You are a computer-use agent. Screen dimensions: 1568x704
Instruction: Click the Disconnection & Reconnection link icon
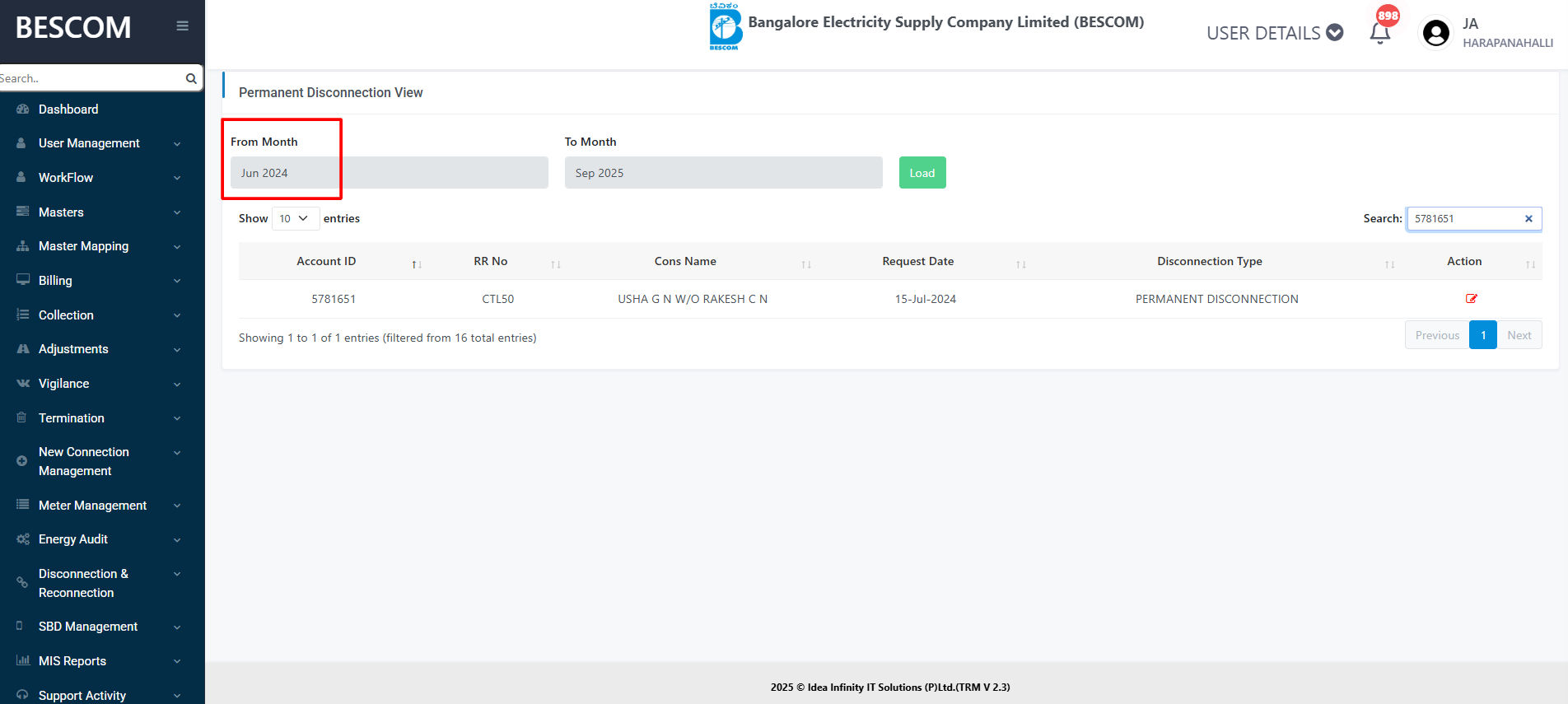click(x=21, y=583)
